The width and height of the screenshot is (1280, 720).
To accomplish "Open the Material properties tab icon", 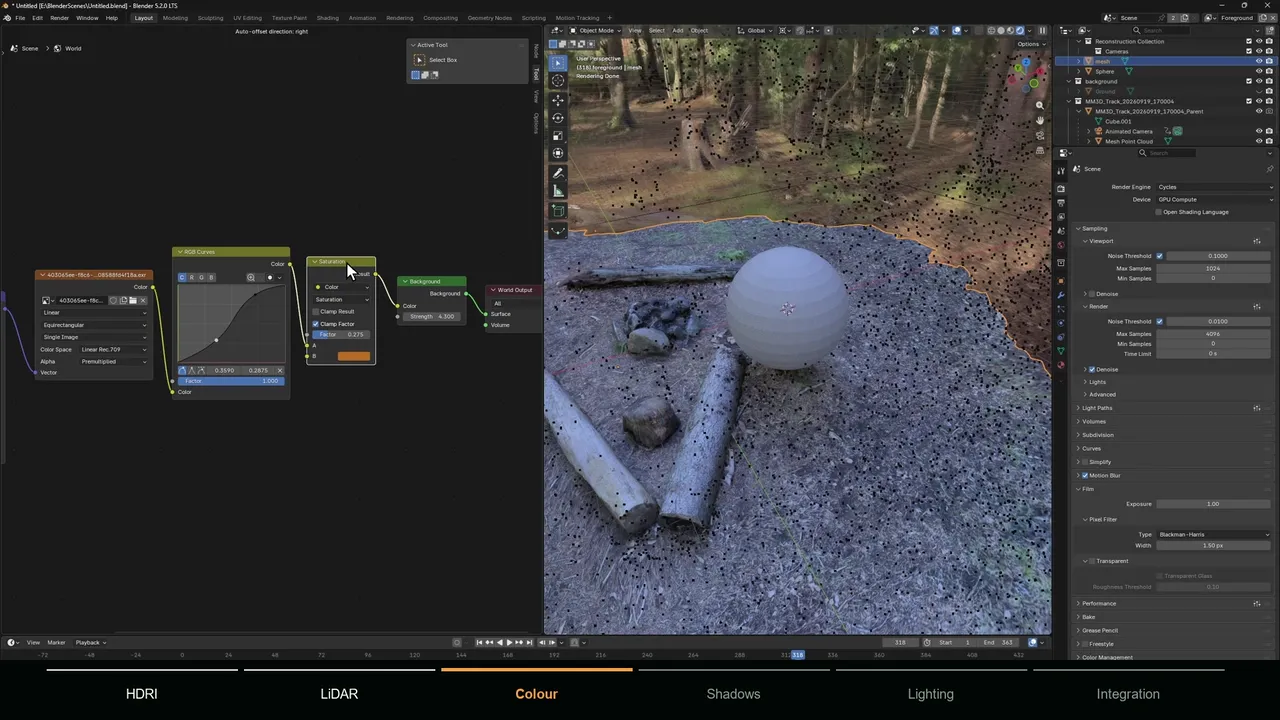I will (1061, 365).
